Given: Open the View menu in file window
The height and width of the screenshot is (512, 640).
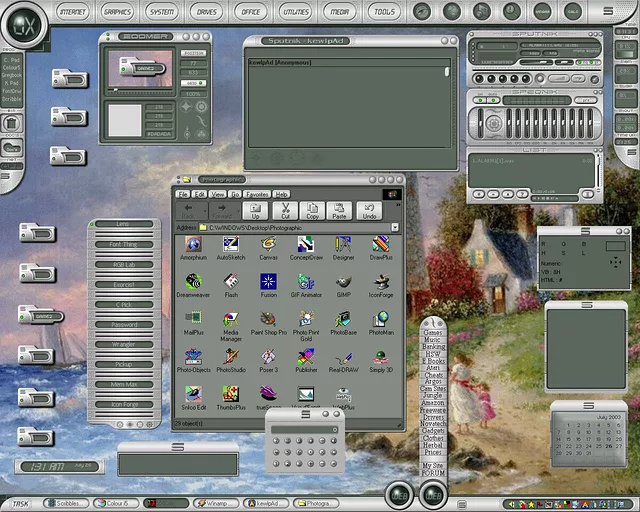Looking at the screenshot, I should click(218, 194).
